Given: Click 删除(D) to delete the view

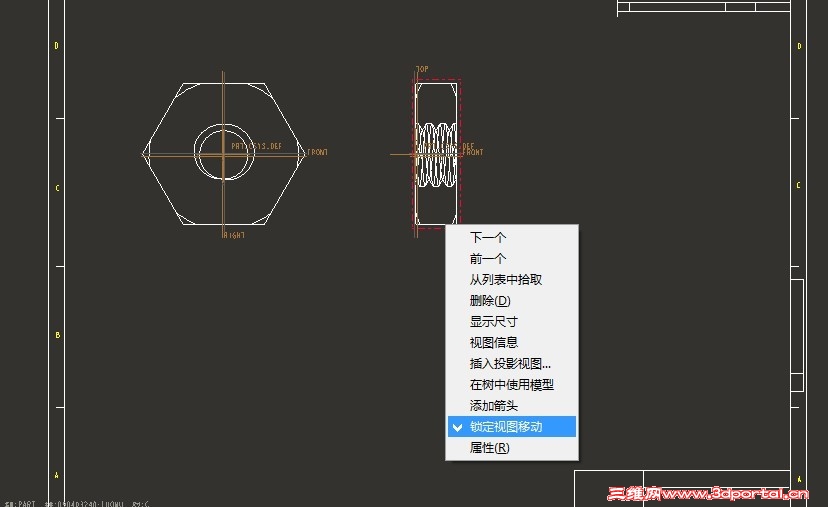Looking at the screenshot, I should [x=512, y=301].
